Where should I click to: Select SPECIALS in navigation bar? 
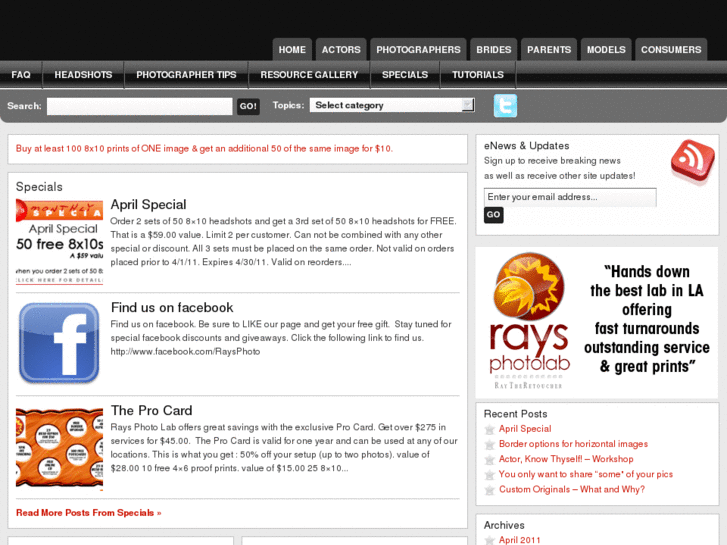[405, 75]
